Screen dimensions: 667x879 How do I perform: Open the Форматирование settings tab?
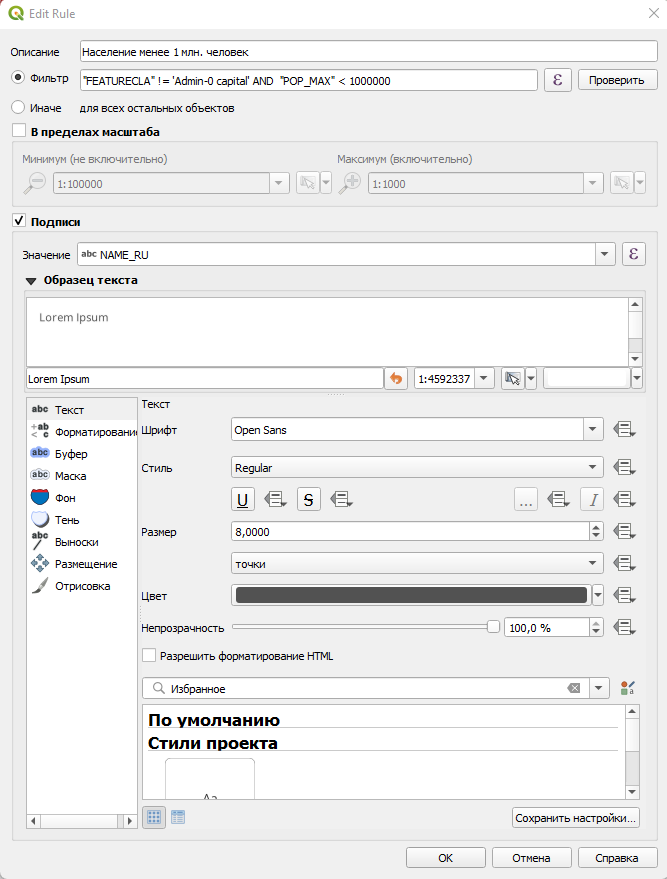[82, 432]
